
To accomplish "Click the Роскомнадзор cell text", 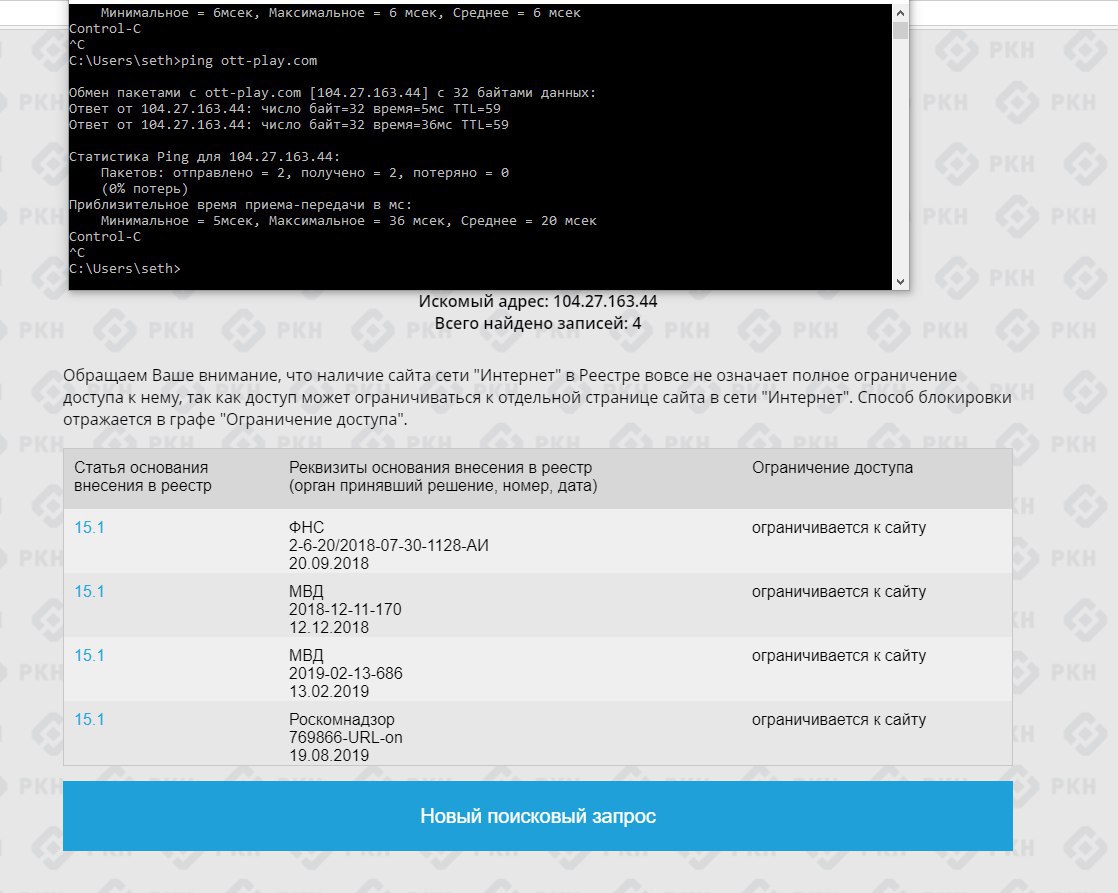I will click(342, 719).
